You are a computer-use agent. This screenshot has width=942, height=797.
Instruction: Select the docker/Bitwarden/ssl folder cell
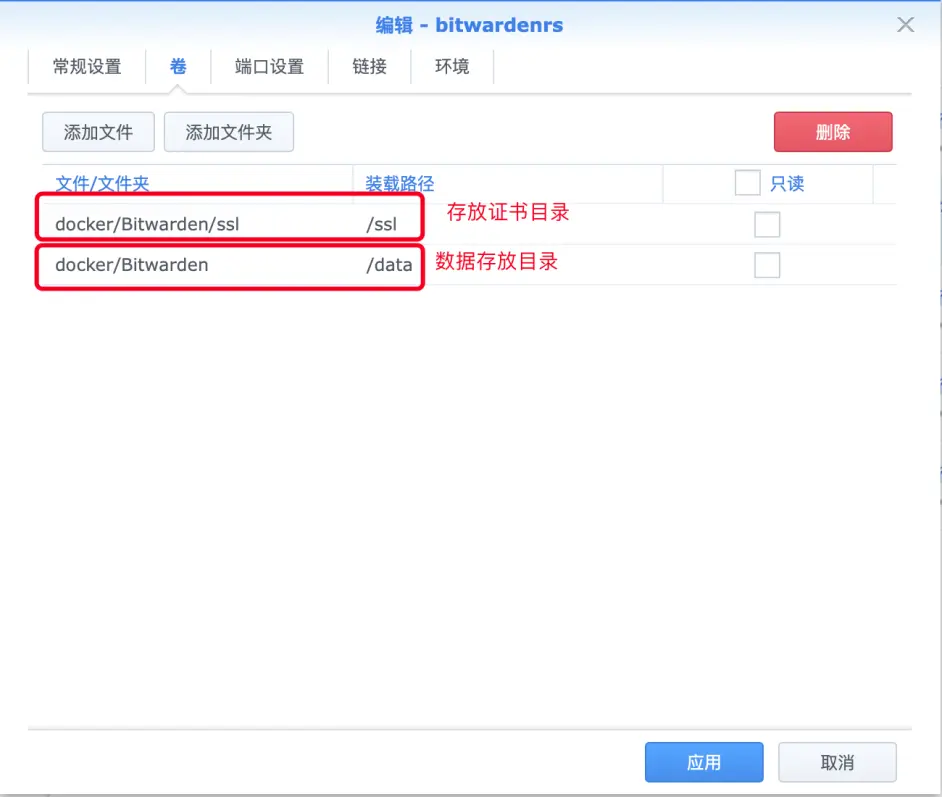tap(147, 225)
